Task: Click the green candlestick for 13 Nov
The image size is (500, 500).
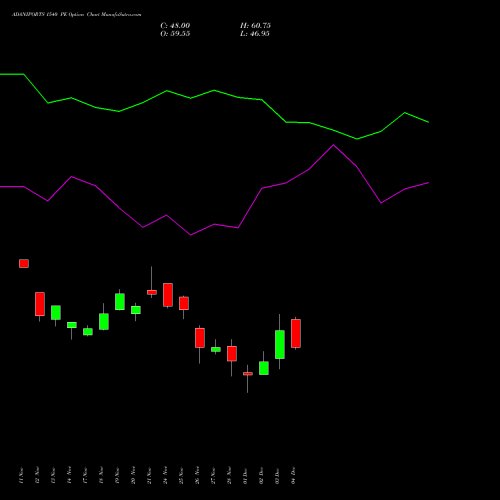Action: coord(56,313)
